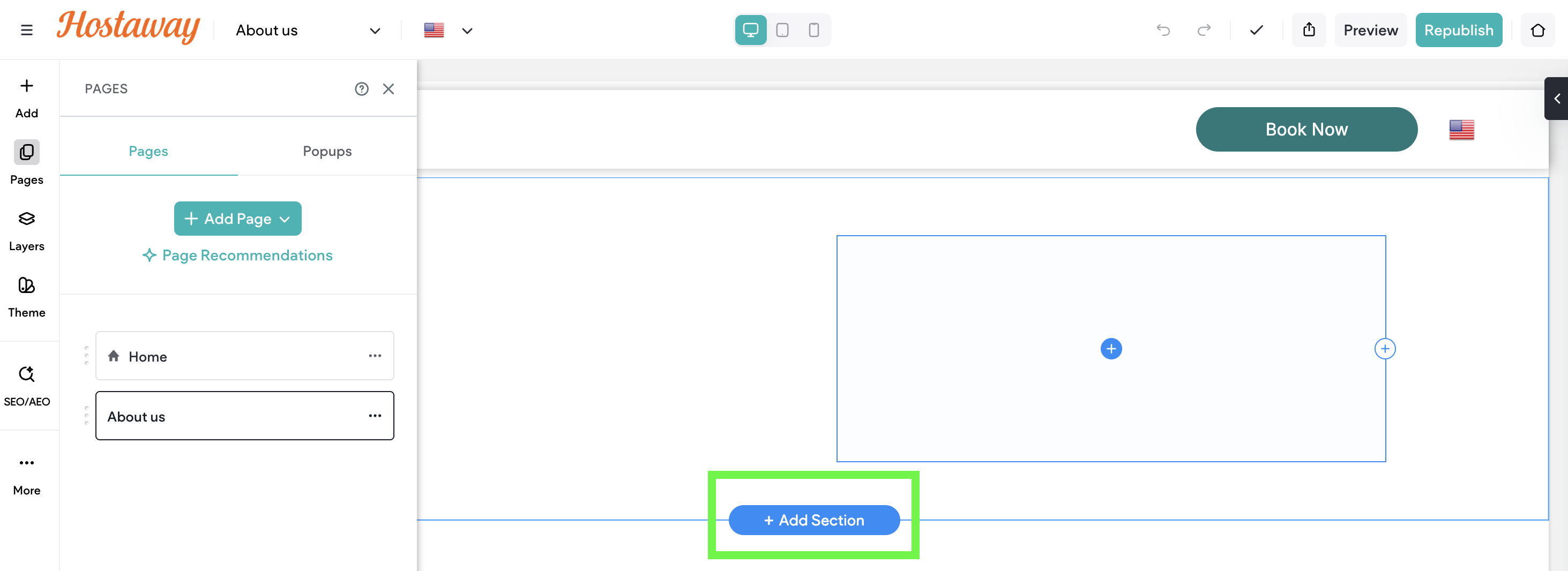Click the share/export icon
The image size is (1568, 571).
[x=1309, y=30]
